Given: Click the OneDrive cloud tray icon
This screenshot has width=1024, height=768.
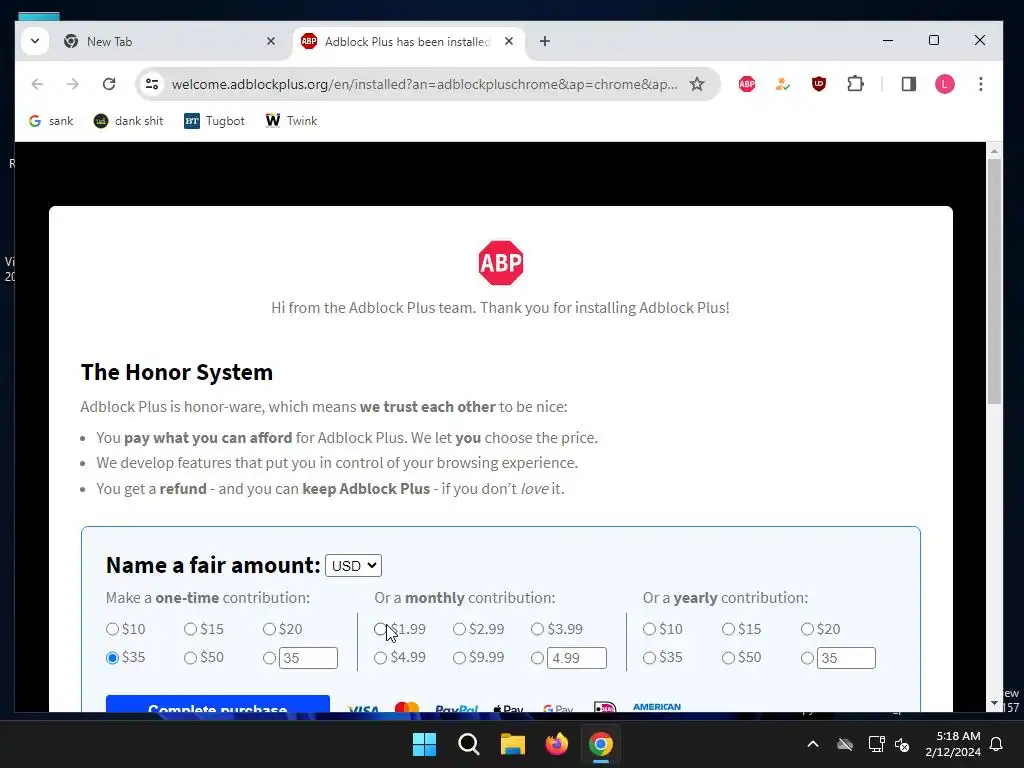Looking at the screenshot, I should (845, 744).
